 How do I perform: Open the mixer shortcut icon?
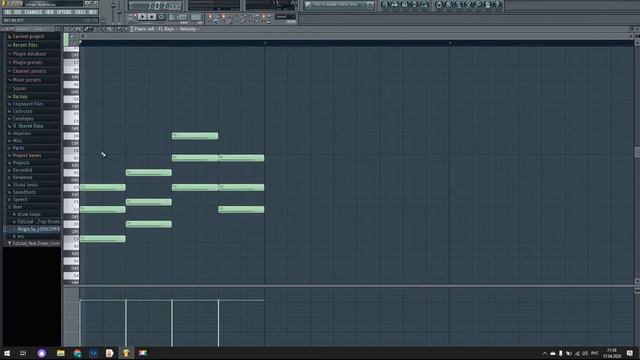click(424, 5)
